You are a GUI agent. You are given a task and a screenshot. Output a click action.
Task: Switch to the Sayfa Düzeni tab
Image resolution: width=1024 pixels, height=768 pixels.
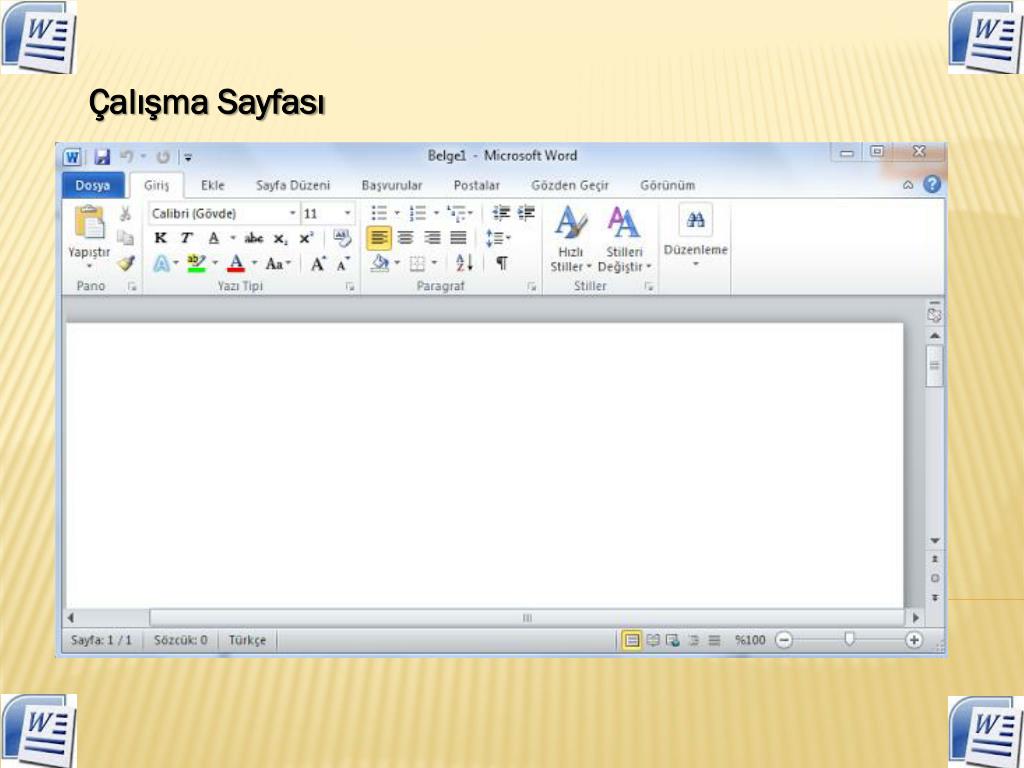(x=293, y=185)
